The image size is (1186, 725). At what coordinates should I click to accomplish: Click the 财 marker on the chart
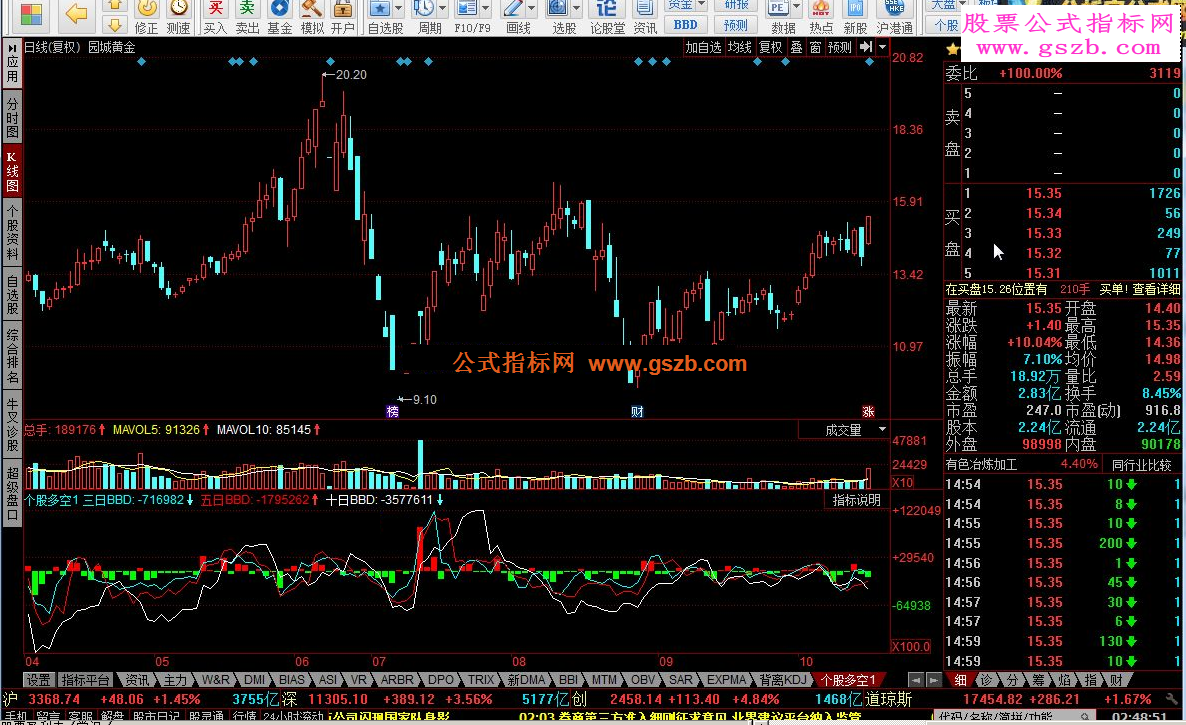pos(637,411)
